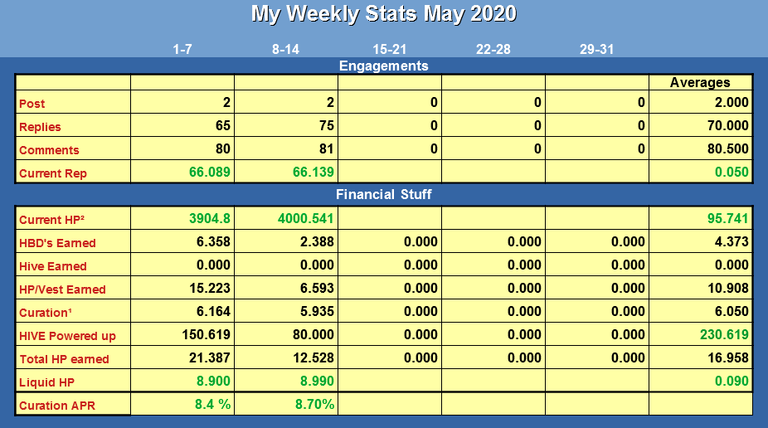The image size is (768, 428).
Task: Select the "Post" row label
Action: pos(32,103)
